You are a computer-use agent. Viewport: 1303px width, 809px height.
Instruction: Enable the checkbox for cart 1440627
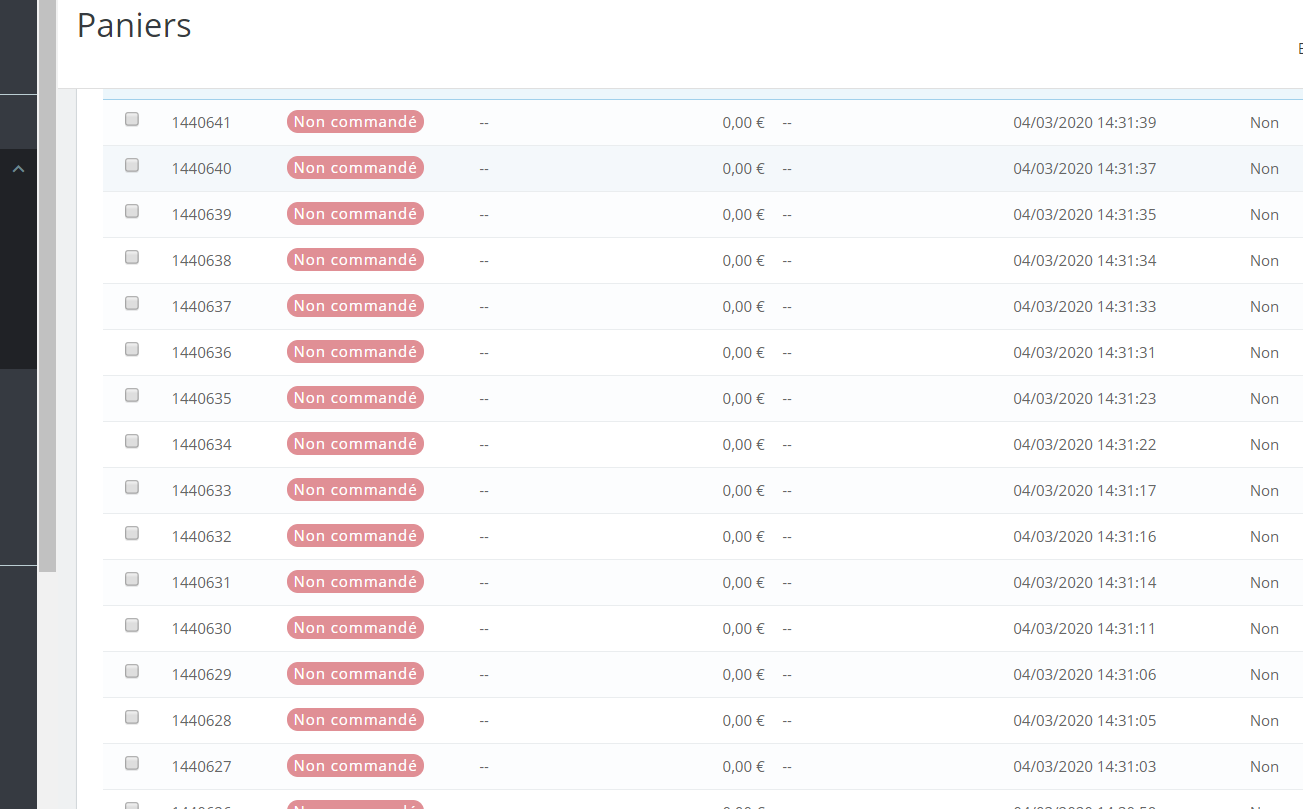coord(132,763)
